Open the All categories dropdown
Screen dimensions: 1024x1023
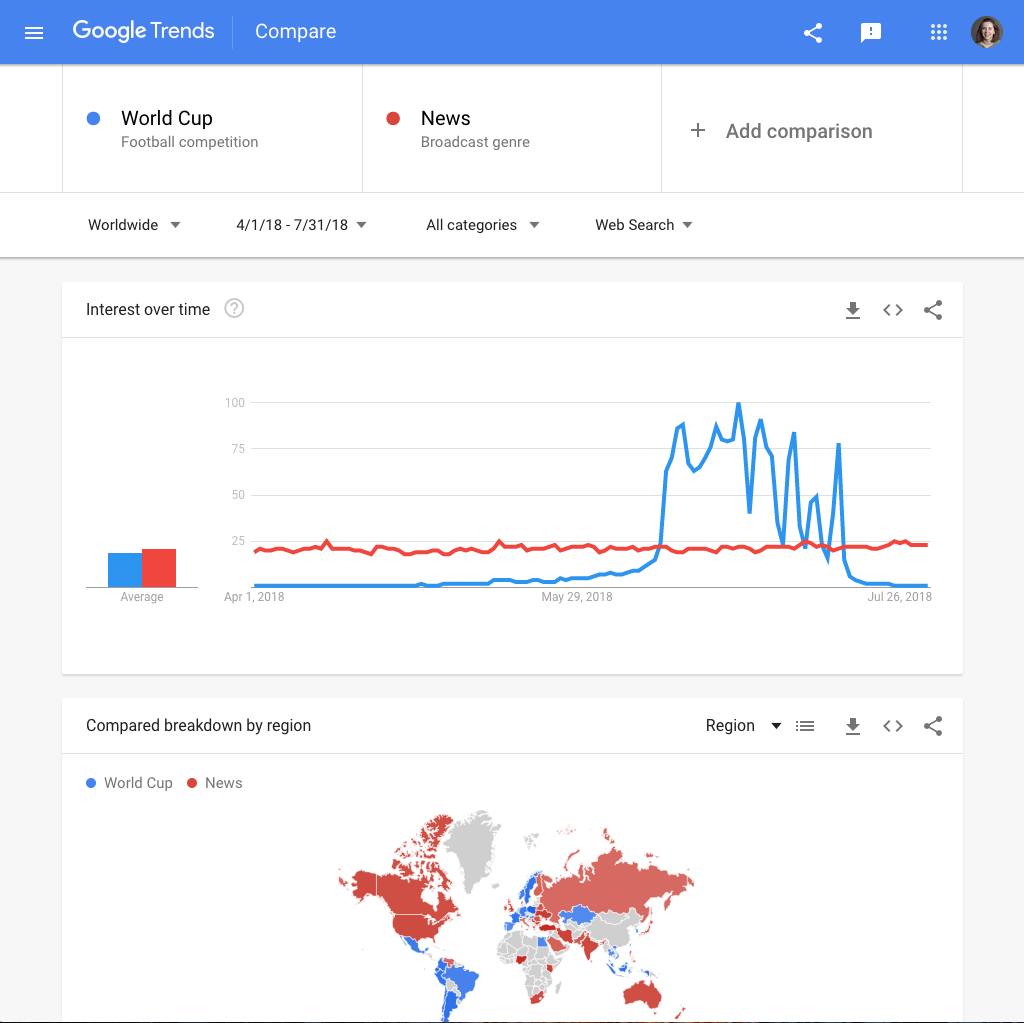coord(483,225)
